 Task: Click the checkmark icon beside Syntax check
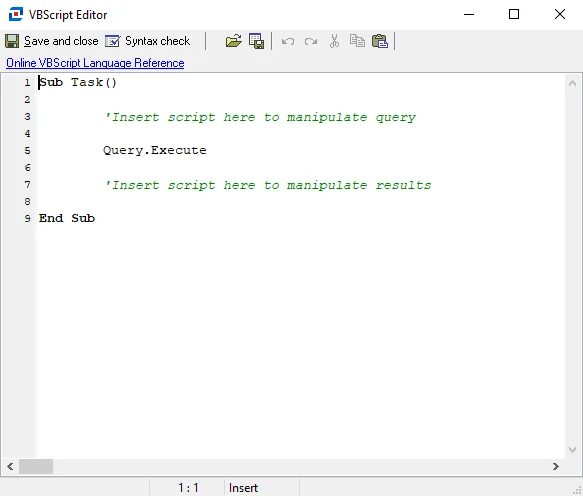point(113,41)
